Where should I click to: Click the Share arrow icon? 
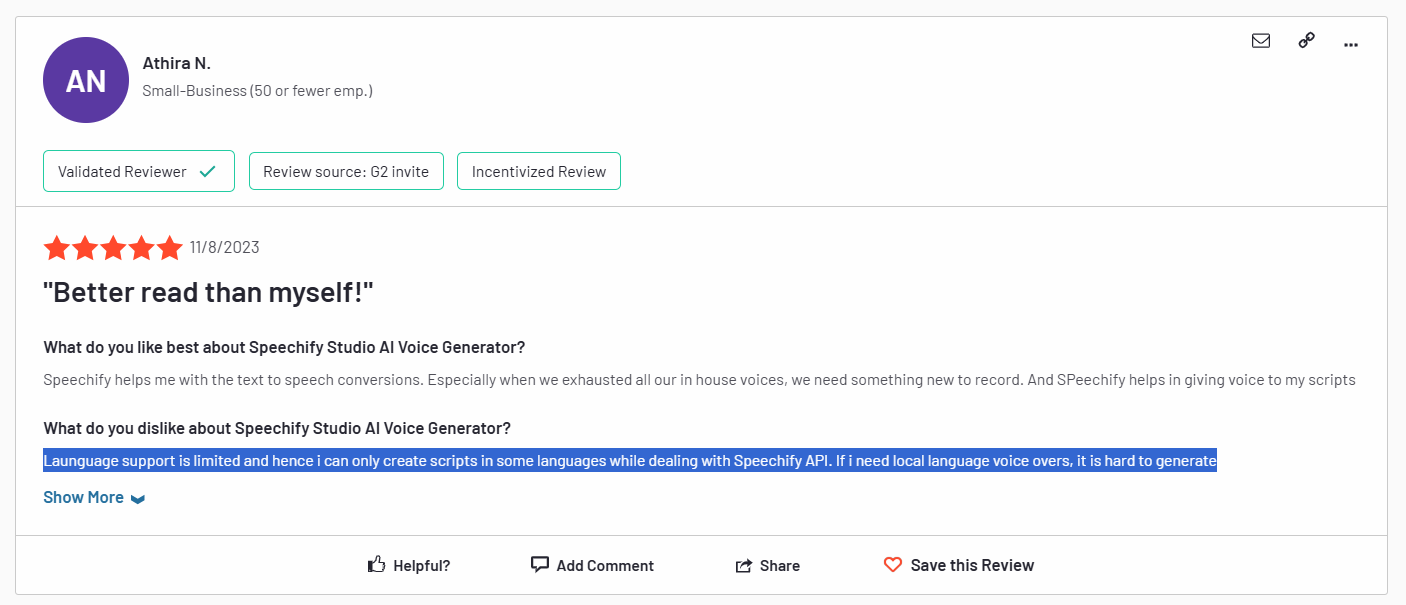[x=744, y=566]
